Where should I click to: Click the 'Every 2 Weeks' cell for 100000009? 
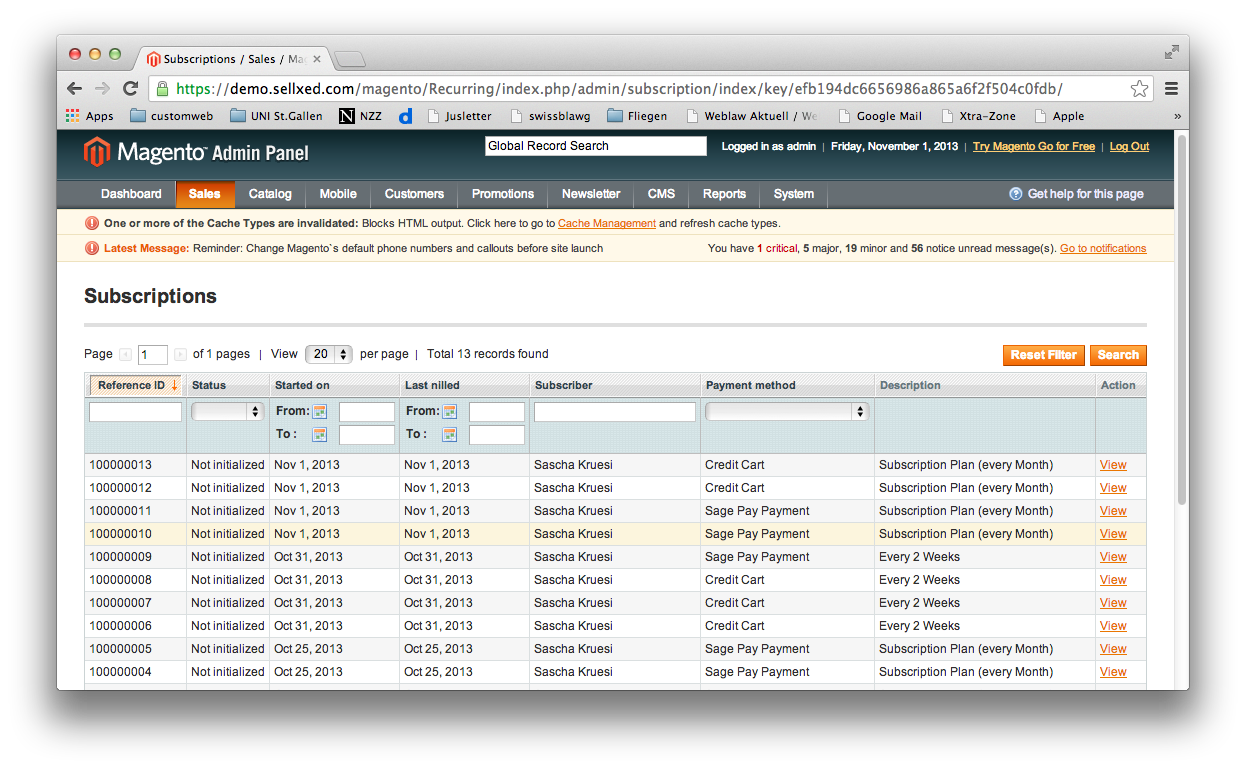919,557
